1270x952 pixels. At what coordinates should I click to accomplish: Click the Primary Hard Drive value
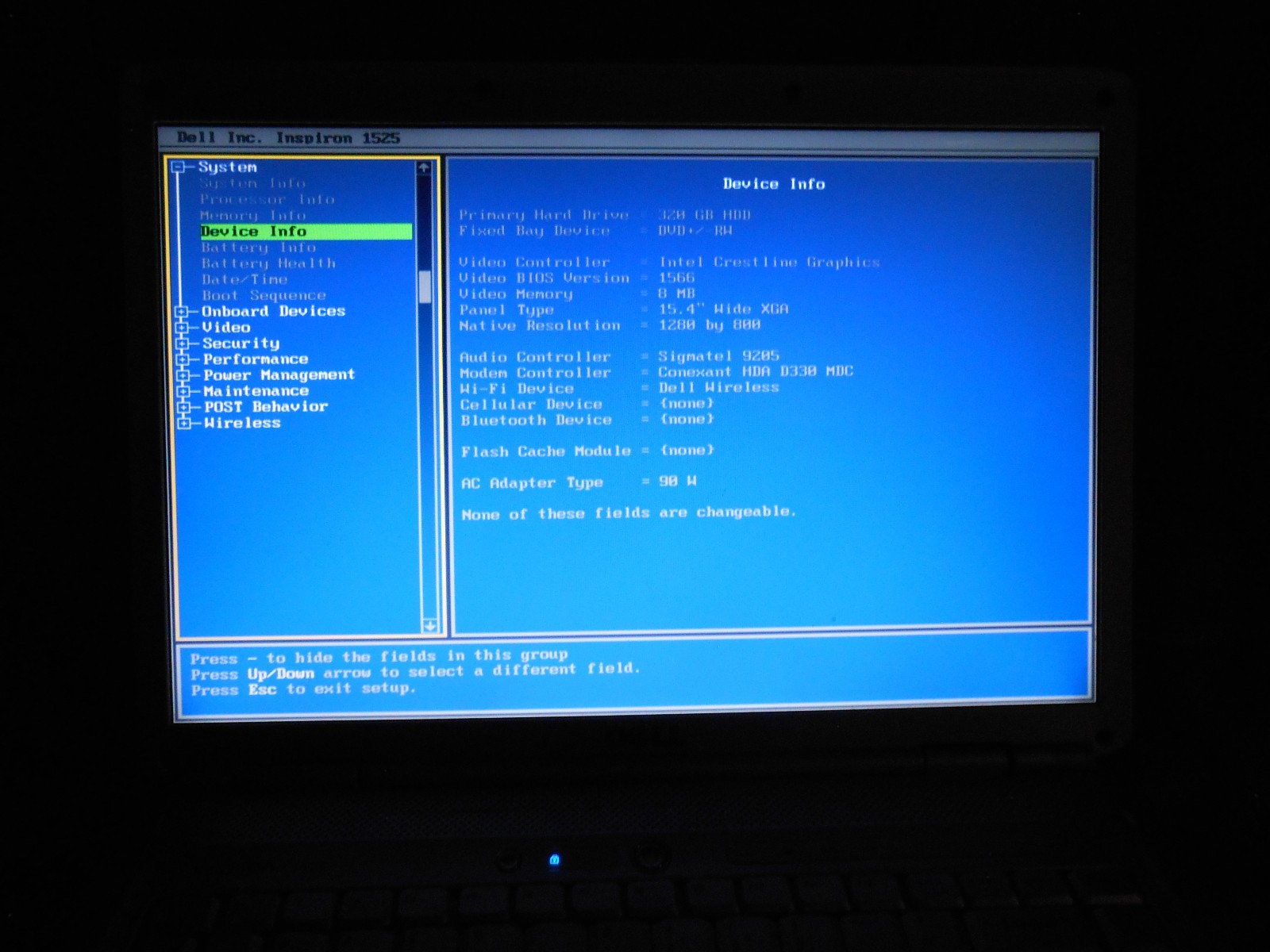[x=703, y=215]
